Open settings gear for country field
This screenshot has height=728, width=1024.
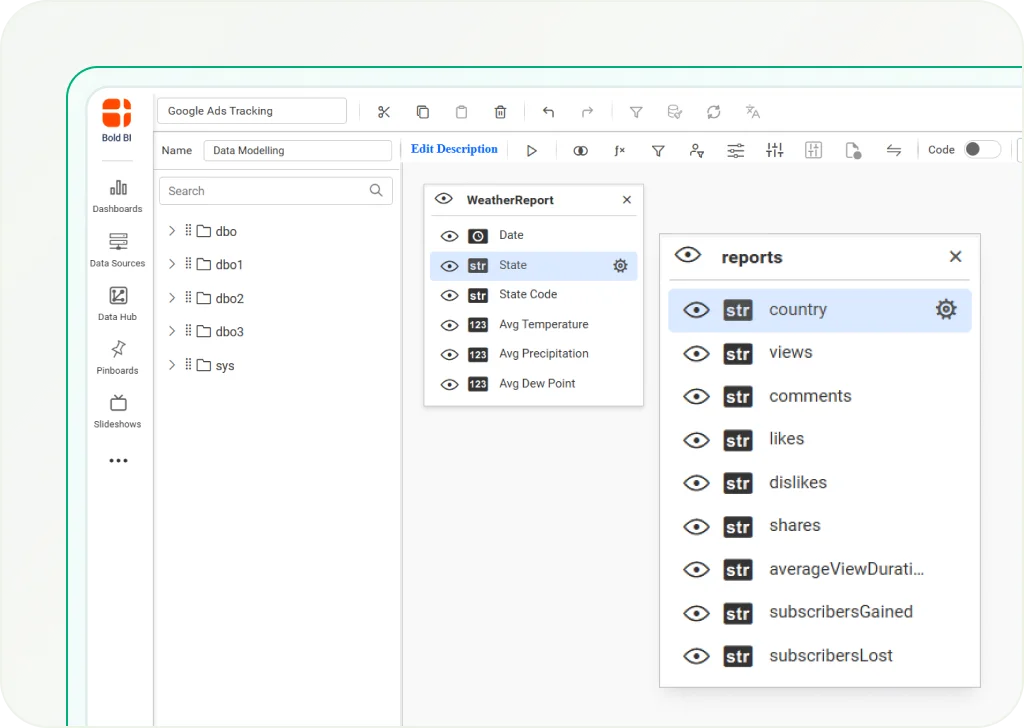[x=945, y=310]
